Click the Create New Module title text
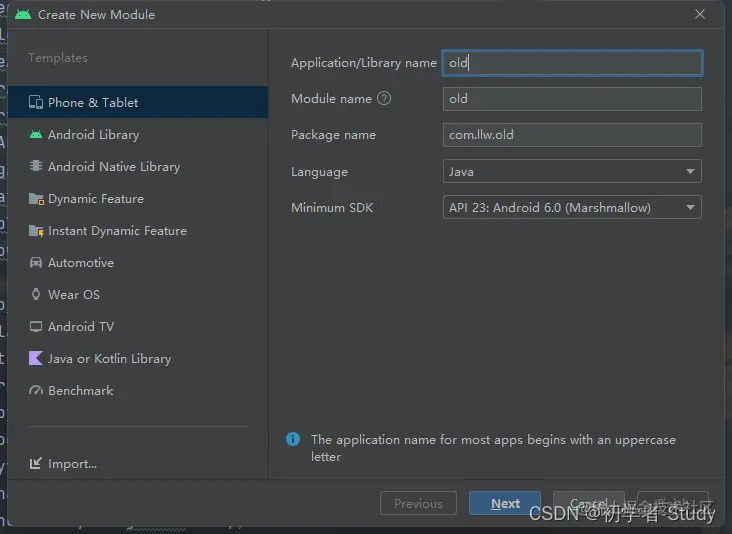The height and width of the screenshot is (534, 732). coord(96,14)
